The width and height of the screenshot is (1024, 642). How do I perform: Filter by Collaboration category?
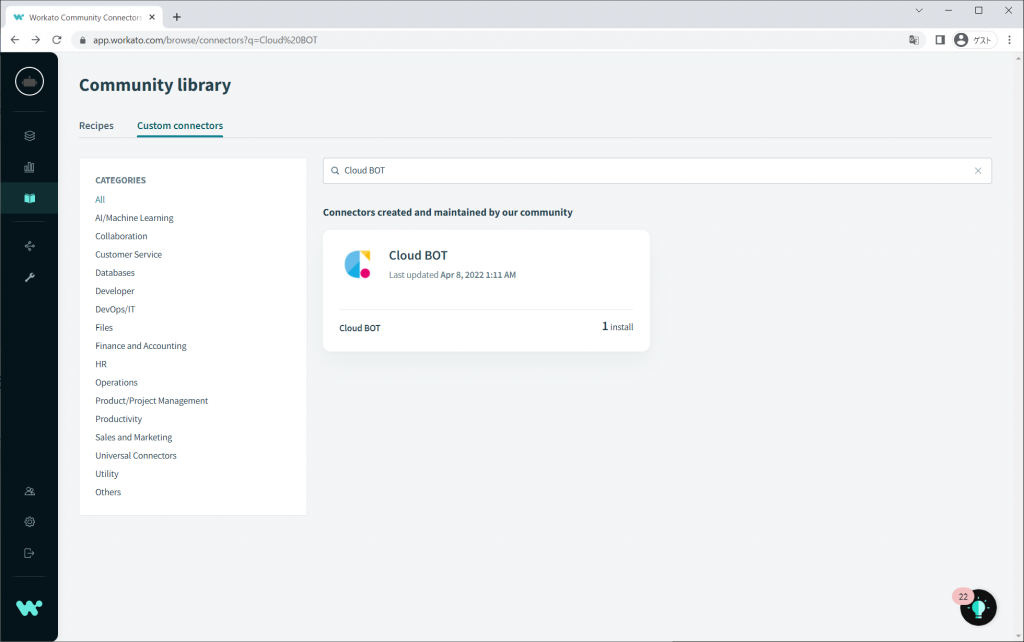121,236
